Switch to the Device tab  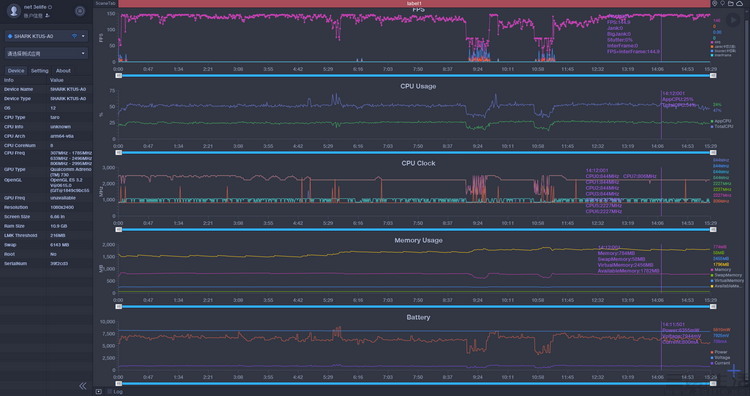(x=16, y=71)
